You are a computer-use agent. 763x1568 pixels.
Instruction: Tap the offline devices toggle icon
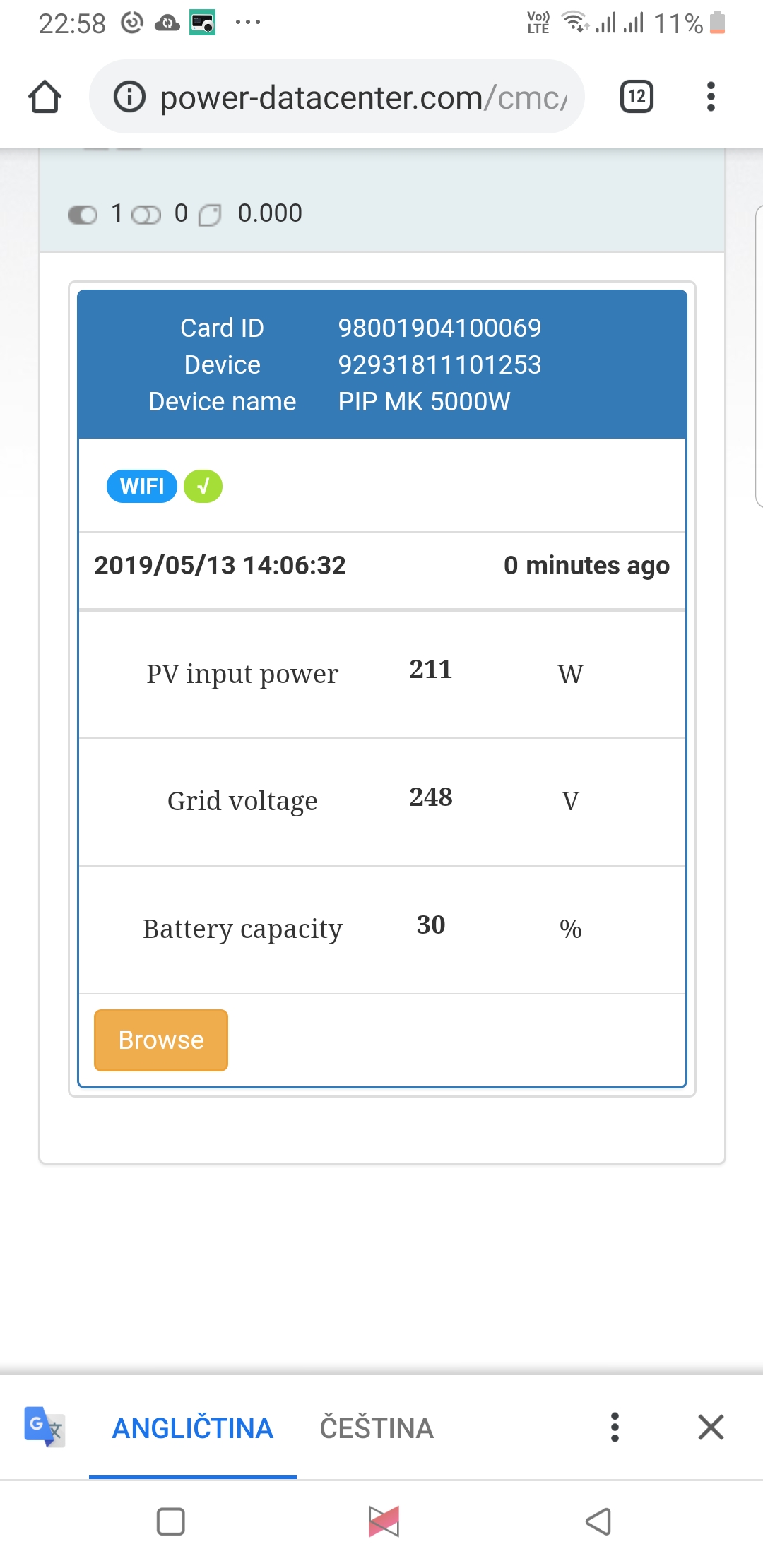pos(146,214)
